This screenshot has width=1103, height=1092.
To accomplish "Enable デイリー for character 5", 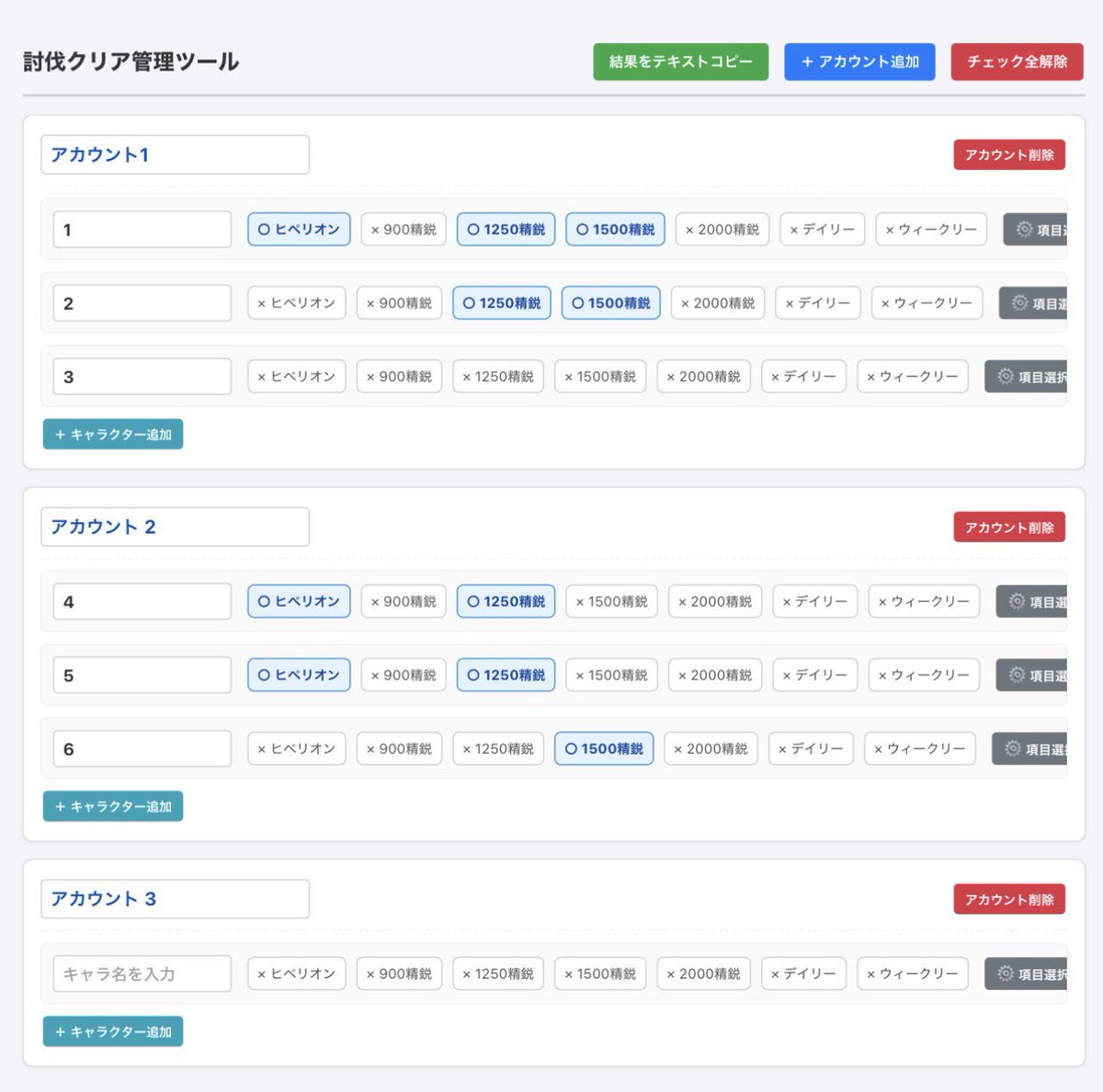I will click(815, 675).
